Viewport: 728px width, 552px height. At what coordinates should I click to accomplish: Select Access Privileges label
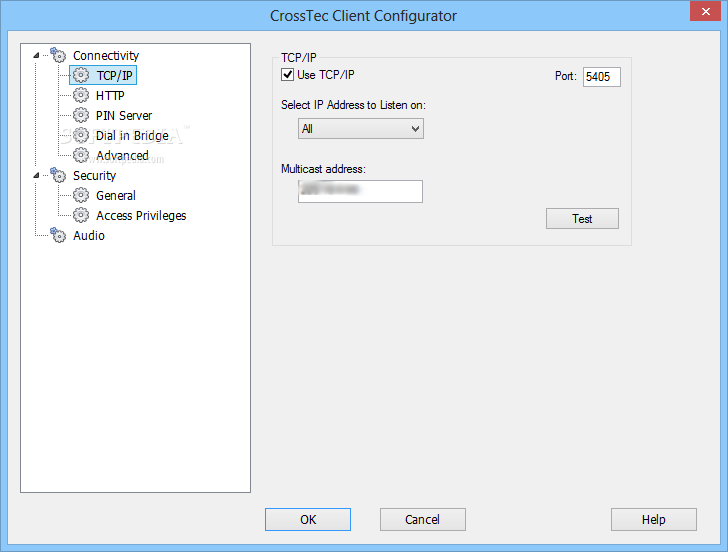pyautogui.click(x=141, y=215)
